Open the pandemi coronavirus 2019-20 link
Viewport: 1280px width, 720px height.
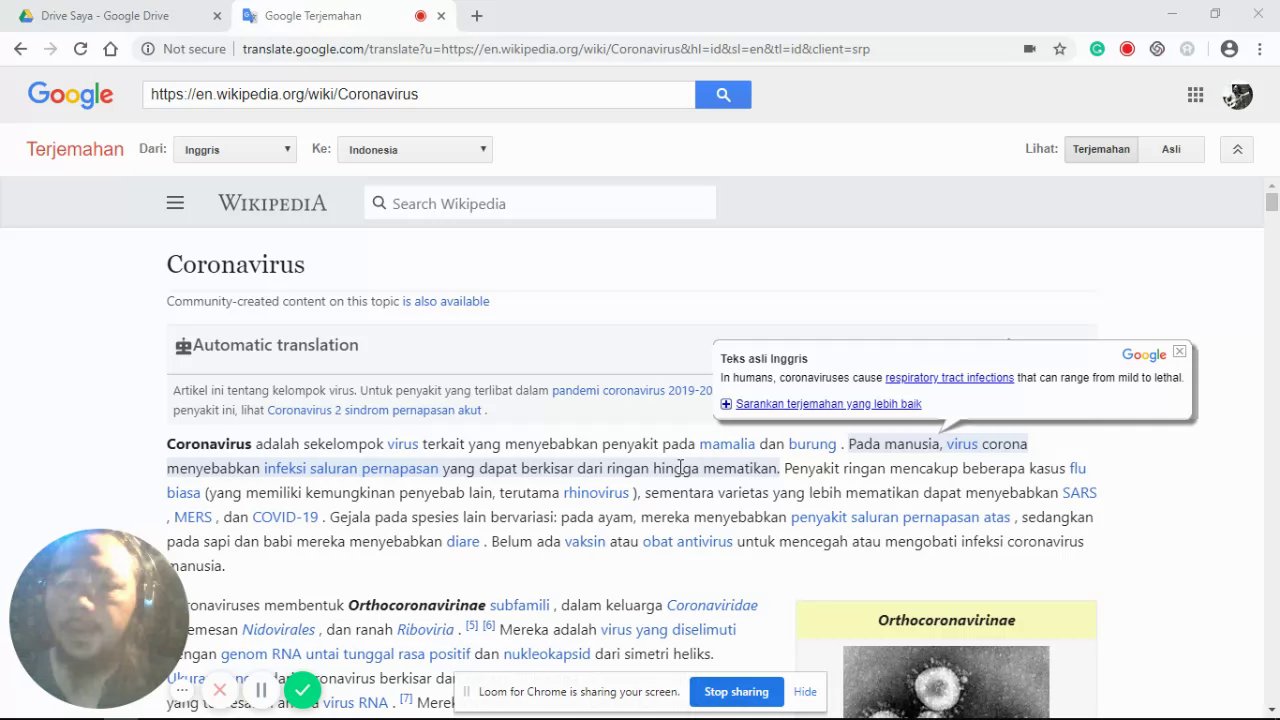(632, 390)
